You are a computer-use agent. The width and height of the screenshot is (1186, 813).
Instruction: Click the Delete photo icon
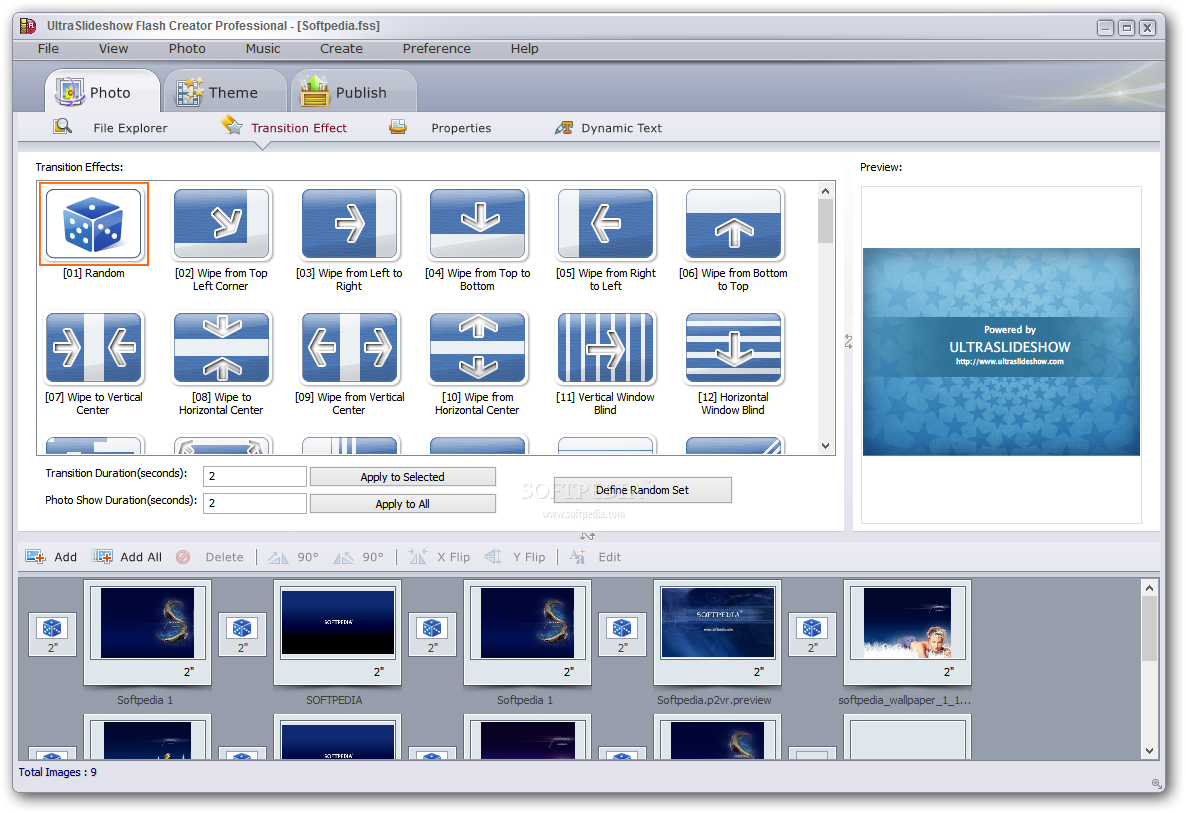[x=183, y=557]
